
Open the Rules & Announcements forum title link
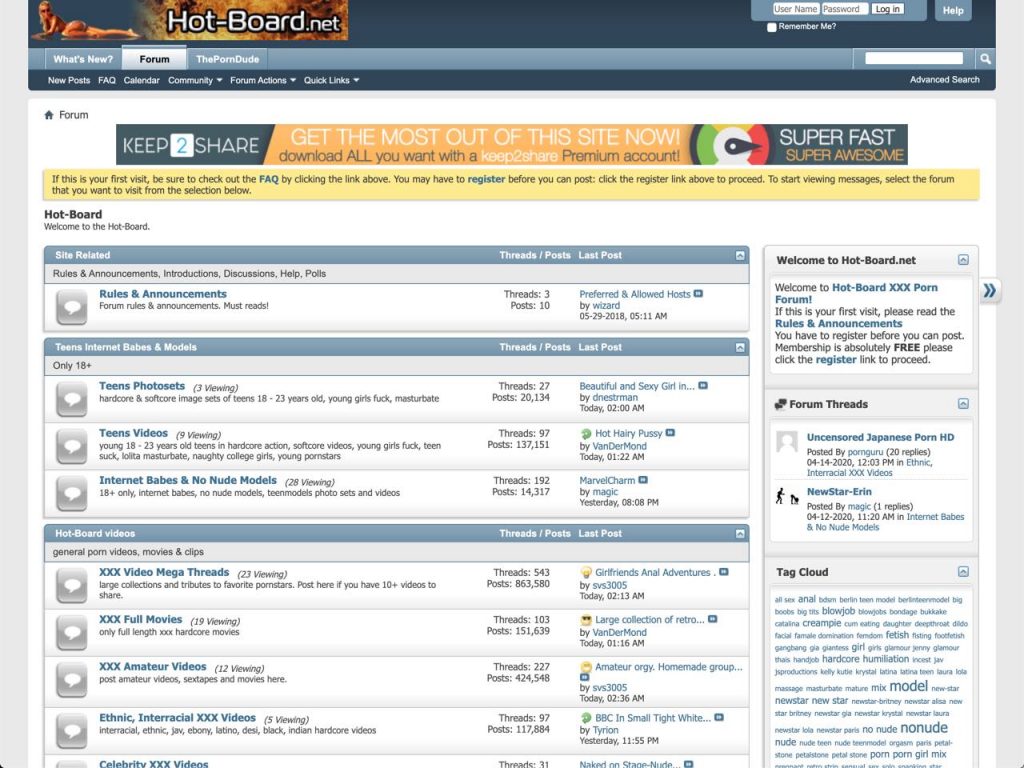pos(163,294)
